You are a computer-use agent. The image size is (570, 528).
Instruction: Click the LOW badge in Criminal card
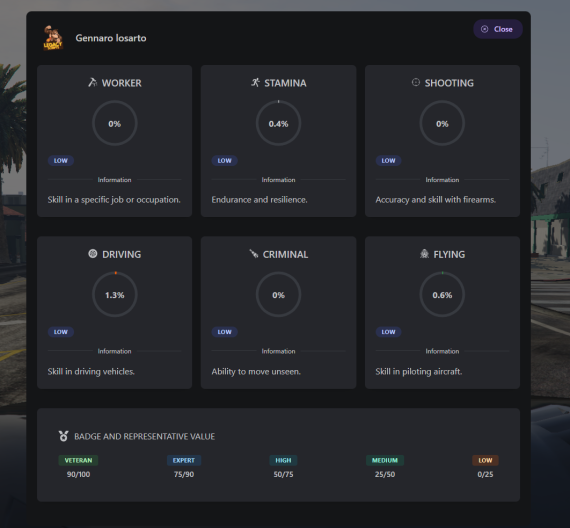pos(225,332)
